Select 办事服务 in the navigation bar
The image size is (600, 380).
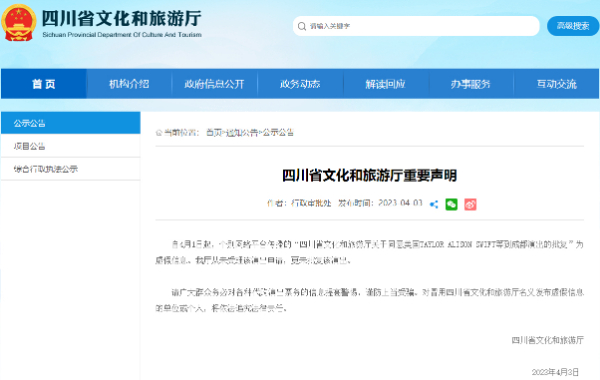[x=471, y=84]
